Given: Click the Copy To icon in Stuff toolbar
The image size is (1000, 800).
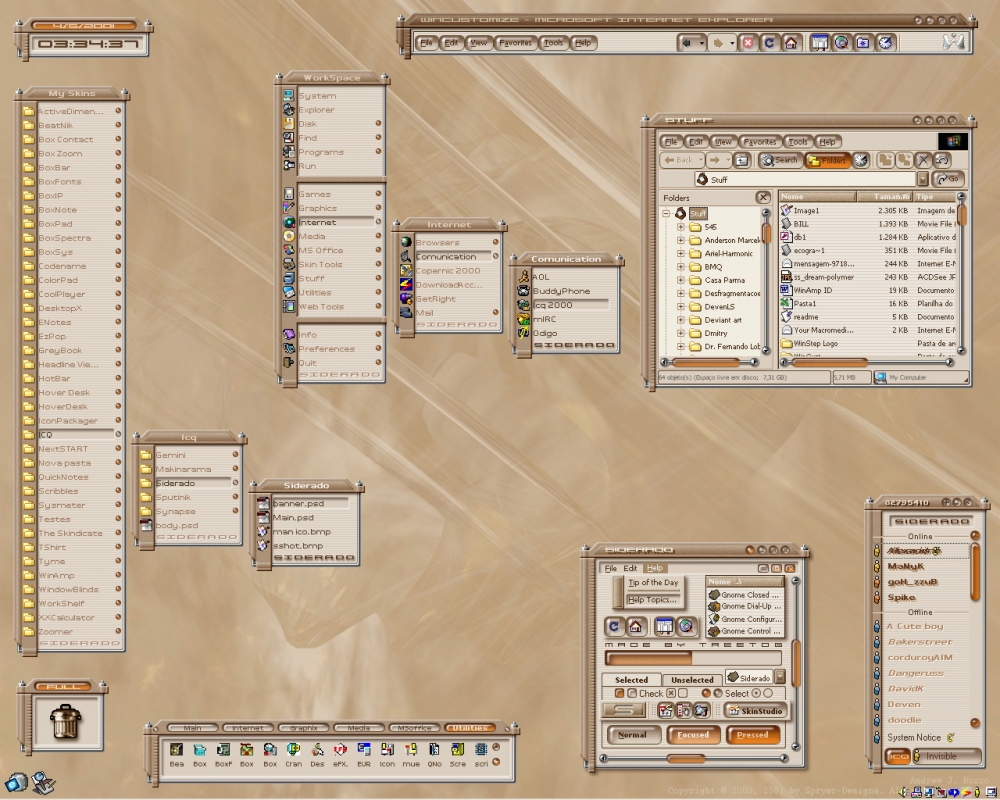Looking at the screenshot, I should (x=904, y=160).
